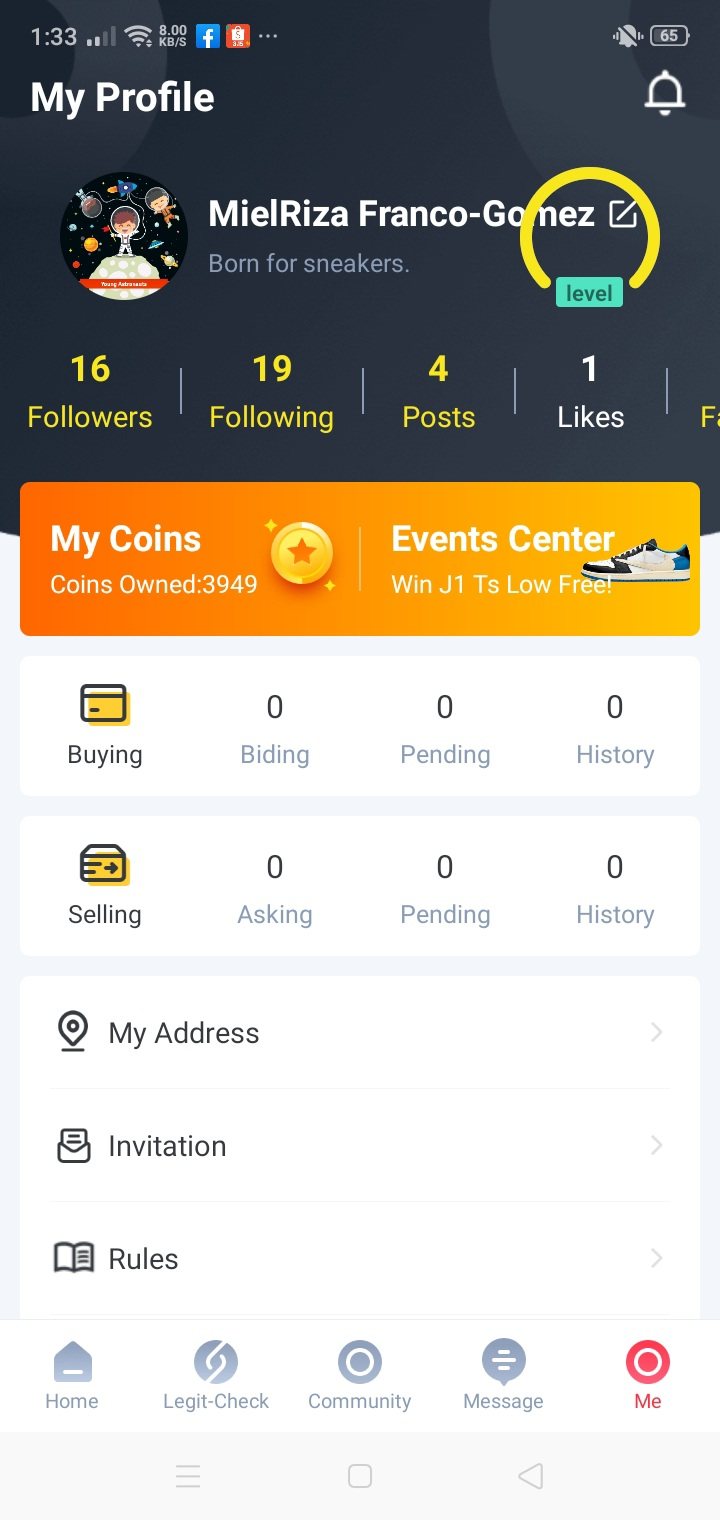Tap the edit profile pencil icon
720x1520 pixels.
(x=623, y=214)
